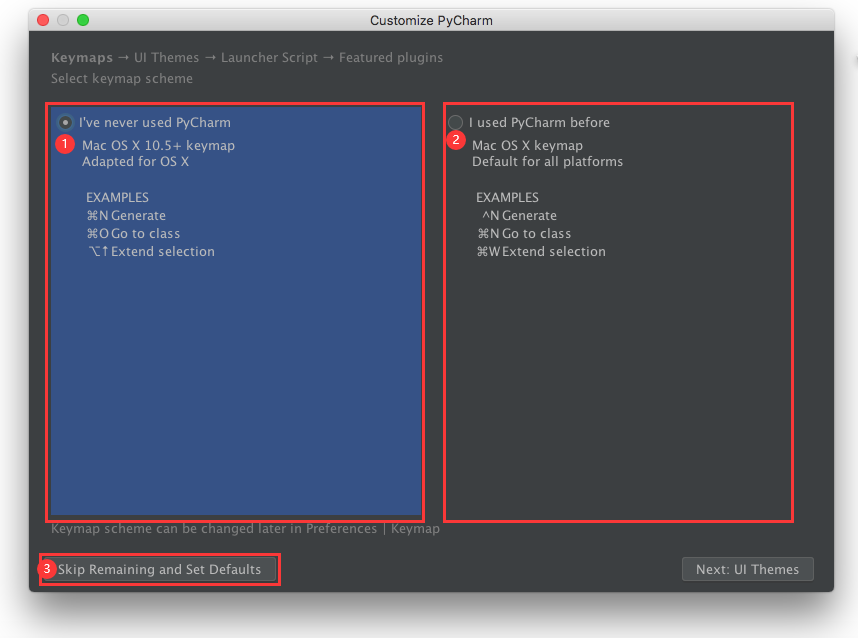
Task: Choose the "I used PyCharm before" radio option
Action: [x=456, y=123]
